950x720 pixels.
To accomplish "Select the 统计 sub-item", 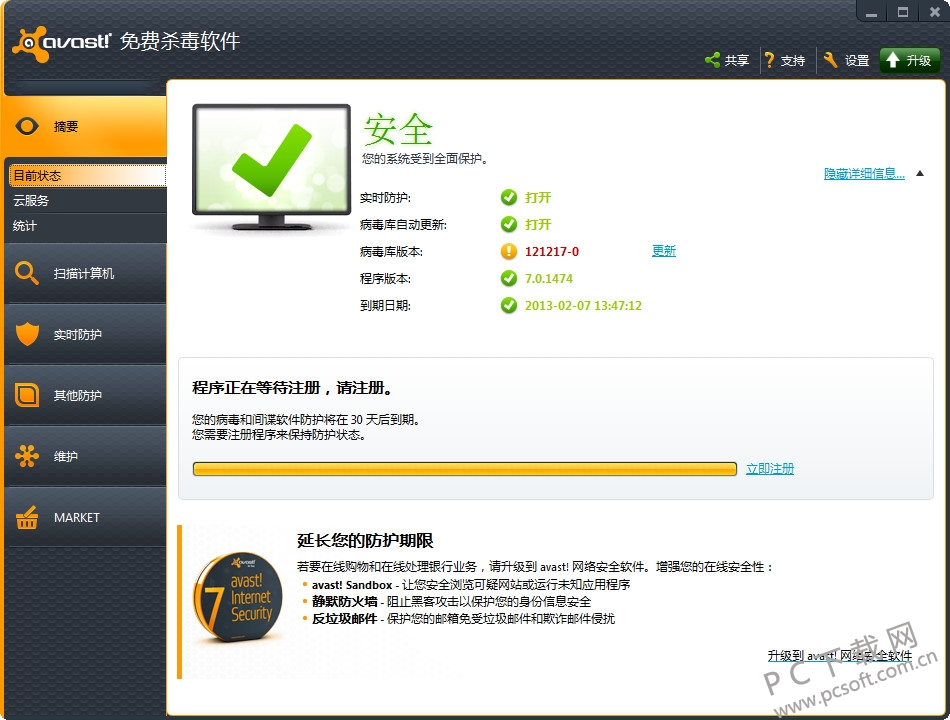I will point(85,225).
